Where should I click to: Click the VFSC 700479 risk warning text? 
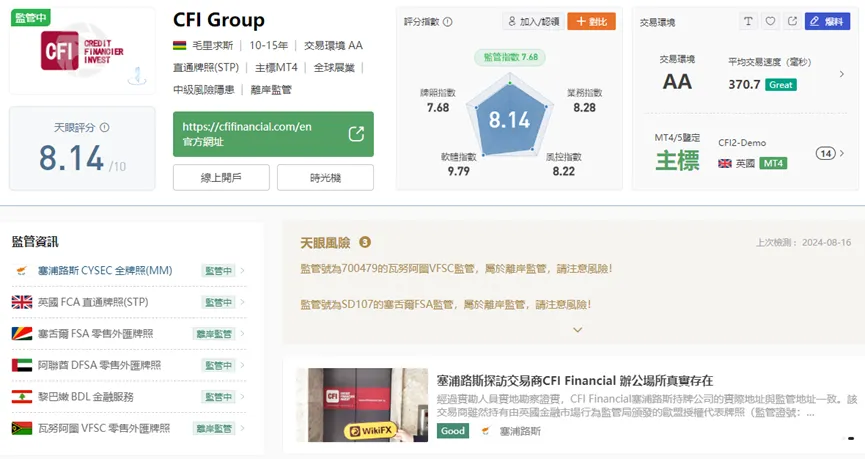[x=456, y=269]
